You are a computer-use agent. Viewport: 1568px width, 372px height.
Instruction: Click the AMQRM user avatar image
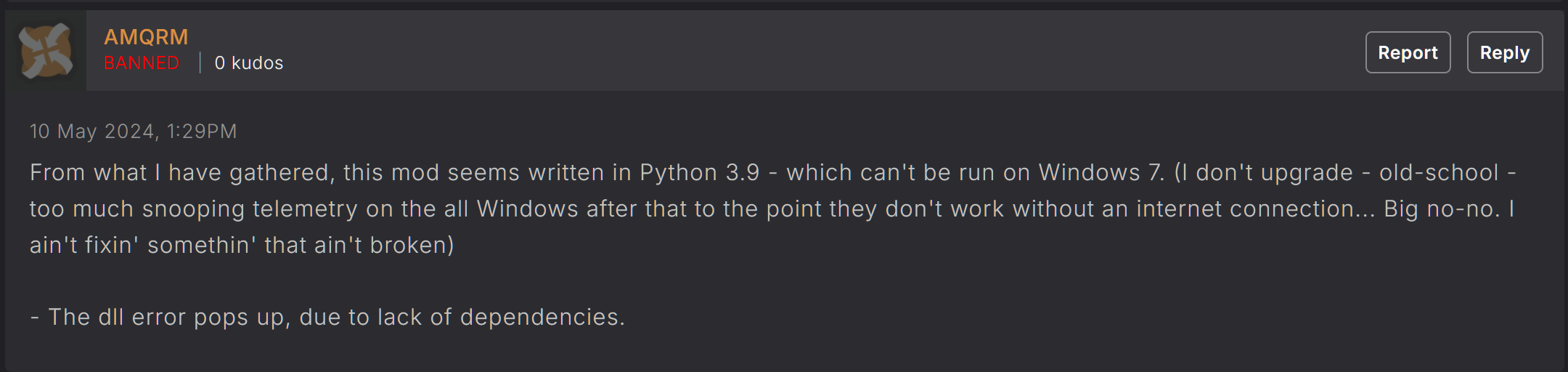pos(46,51)
